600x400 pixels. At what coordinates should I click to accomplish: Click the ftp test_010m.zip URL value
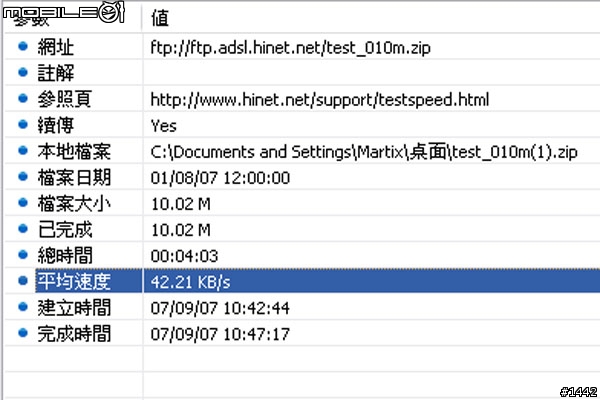click(x=290, y=48)
